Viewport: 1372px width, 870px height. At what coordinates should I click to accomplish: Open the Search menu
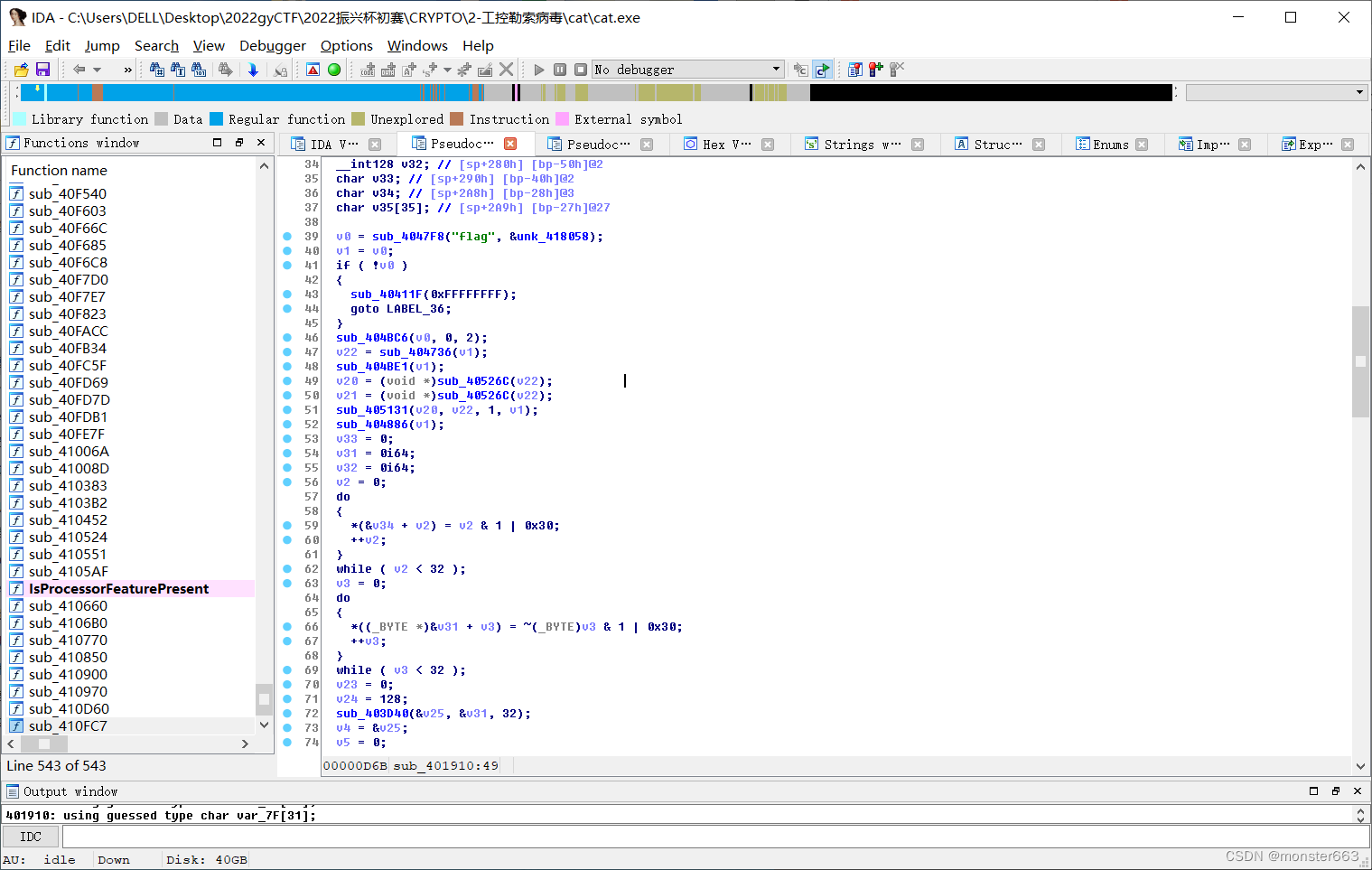point(156,45)
